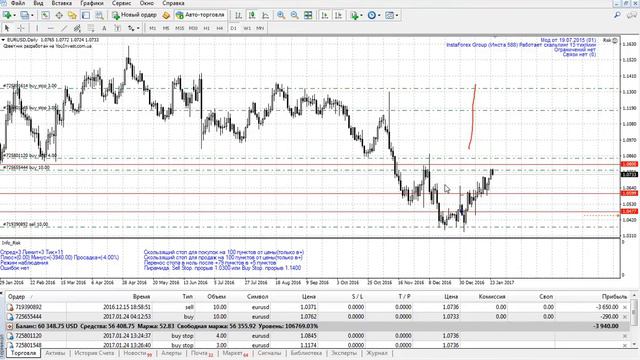
Task: Select the trendline tool
Action: (x=64, y=28)
